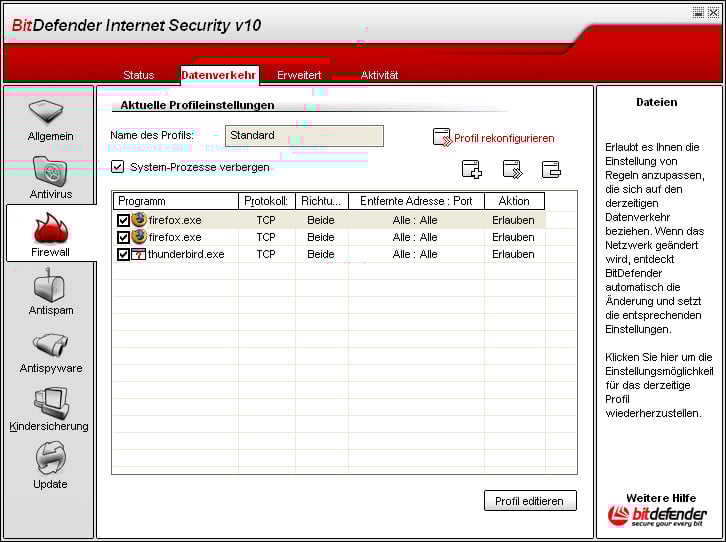This screenshot has height=542, width=726.
Task: Click the Profil rekonfigurieren link
Action: coord(504,138)
